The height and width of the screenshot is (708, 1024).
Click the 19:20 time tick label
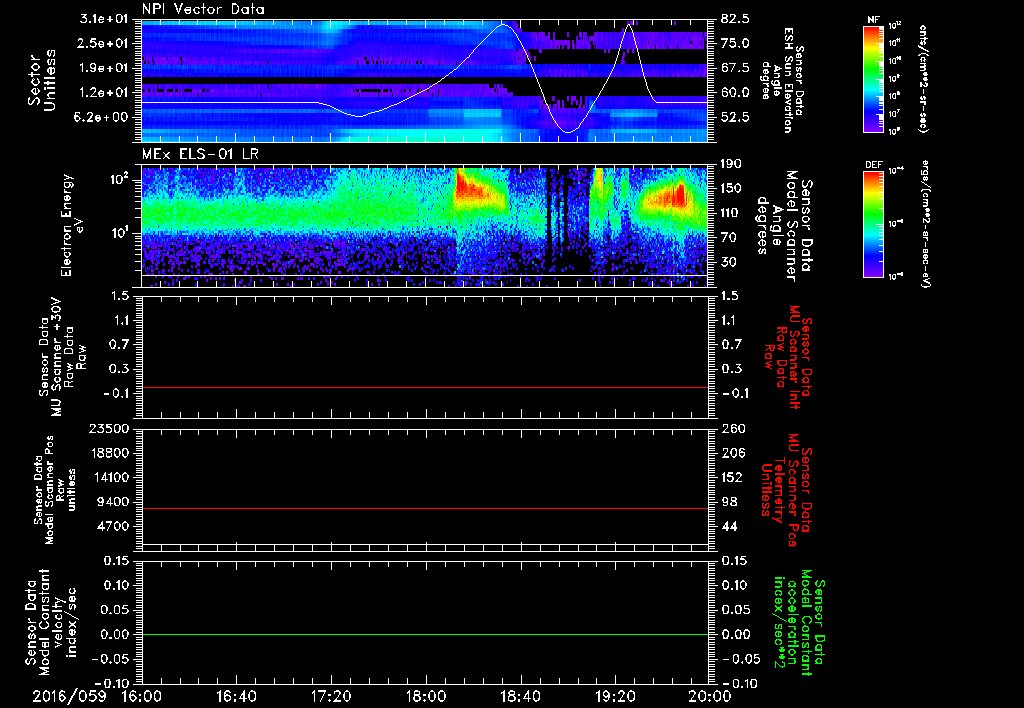(x=615, y=696)
